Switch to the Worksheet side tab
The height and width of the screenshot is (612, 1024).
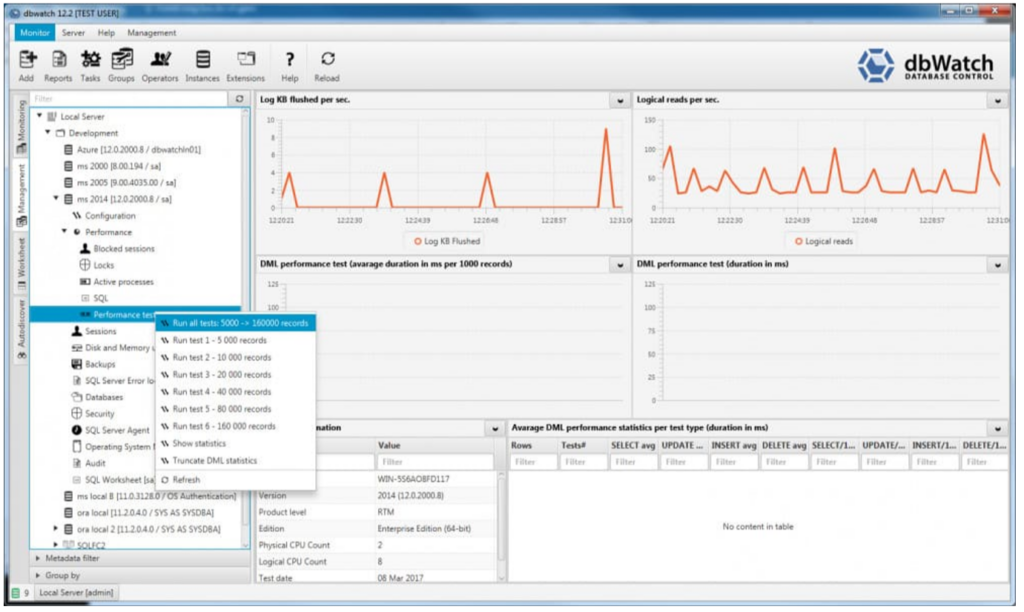pyautogui.click(x=22, y=264)
